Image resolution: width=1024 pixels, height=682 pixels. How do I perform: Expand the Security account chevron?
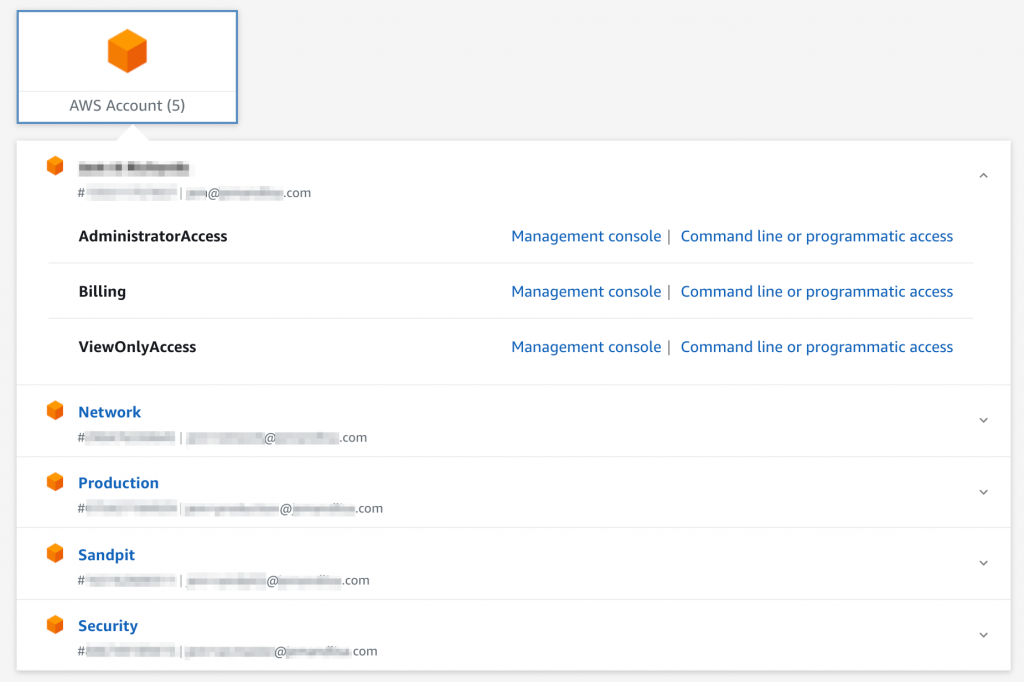(x=984, y=635)
